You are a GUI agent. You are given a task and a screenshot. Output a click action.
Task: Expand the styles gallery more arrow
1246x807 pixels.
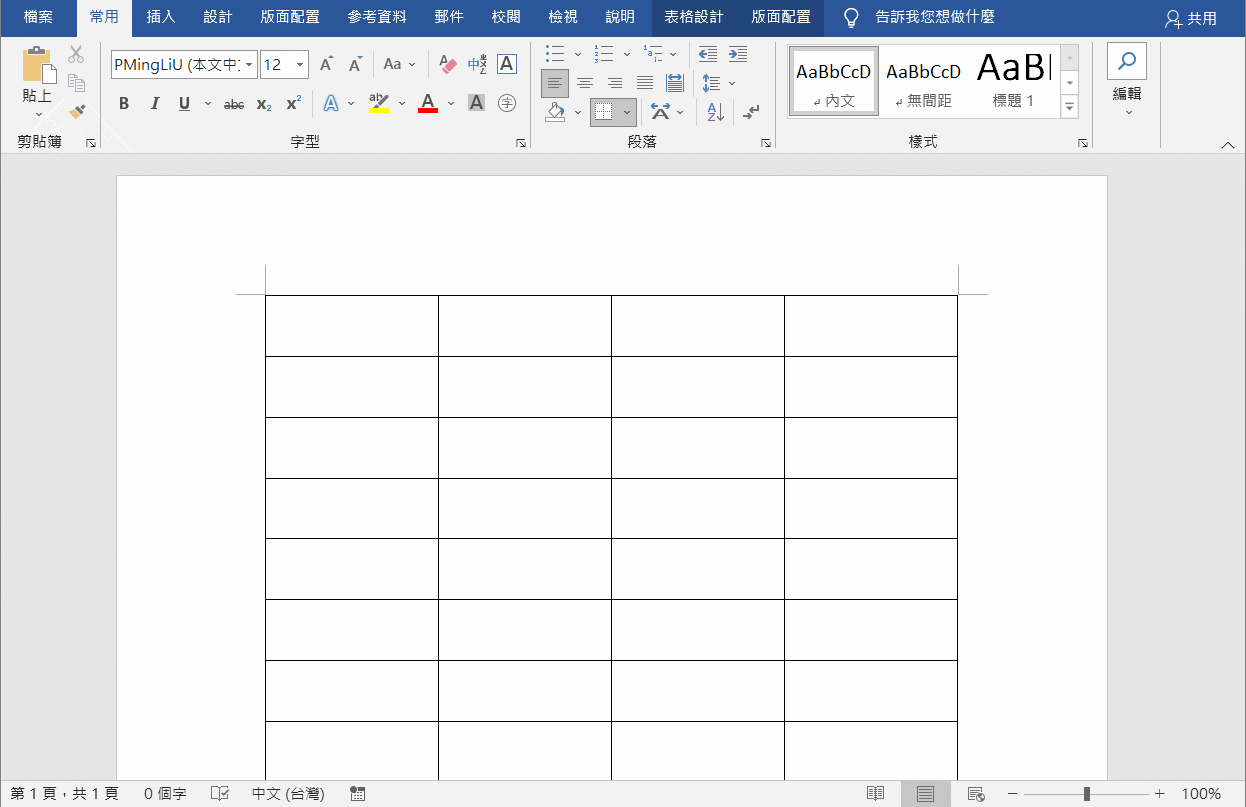(1070, 106)
